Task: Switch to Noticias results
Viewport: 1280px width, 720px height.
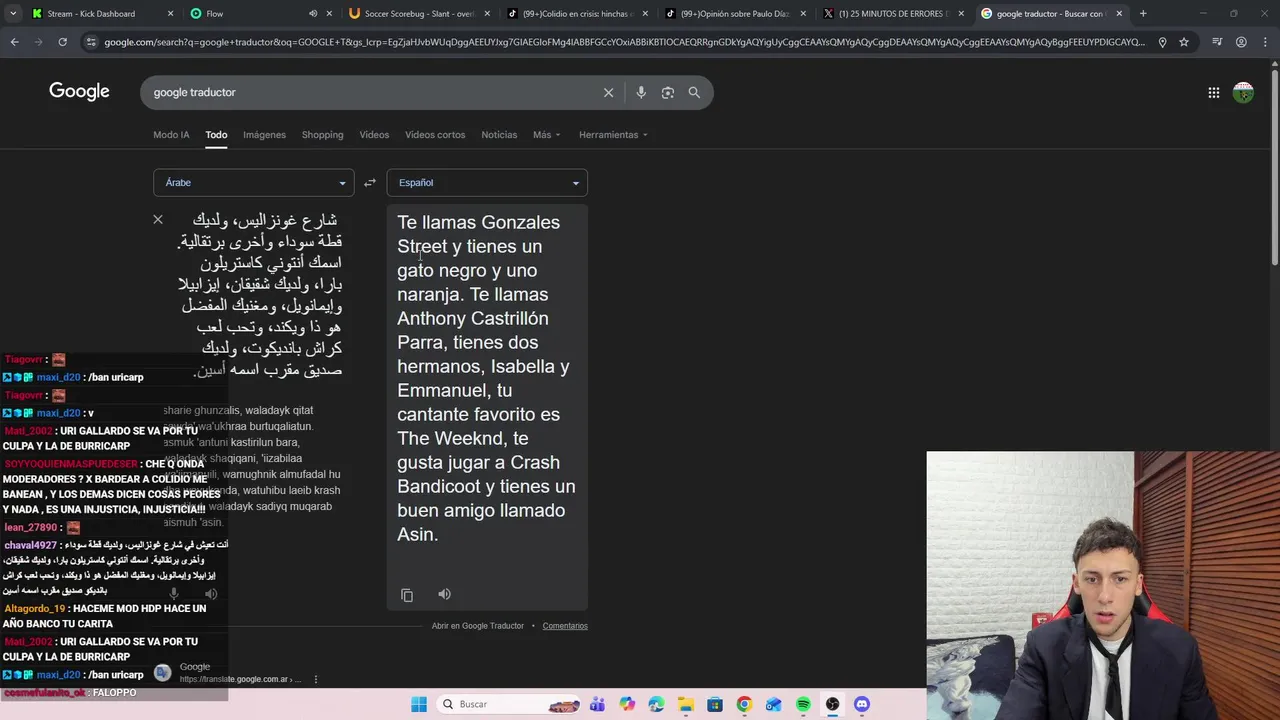Action: (499, 135)
